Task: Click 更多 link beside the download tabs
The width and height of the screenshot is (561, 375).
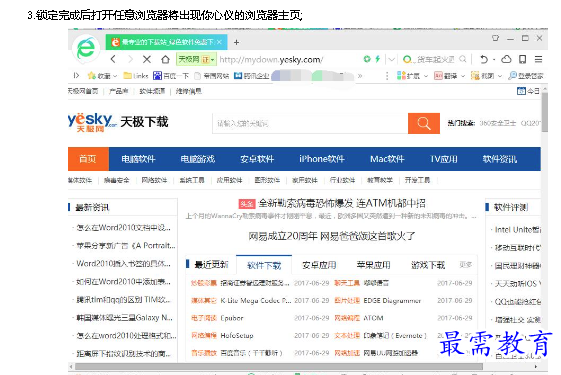Action: point(465,265)
